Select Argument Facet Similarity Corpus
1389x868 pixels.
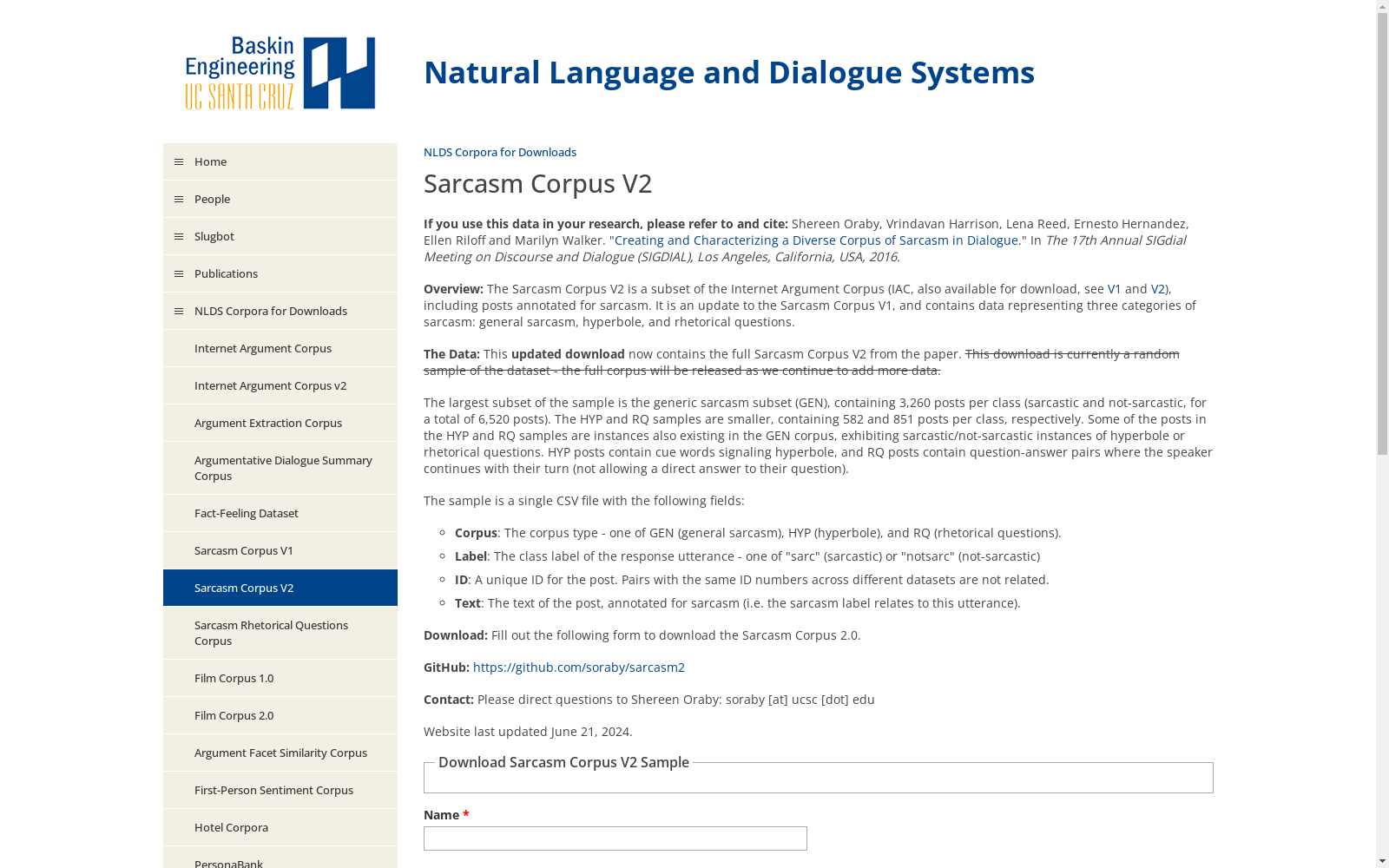[280, 753]
